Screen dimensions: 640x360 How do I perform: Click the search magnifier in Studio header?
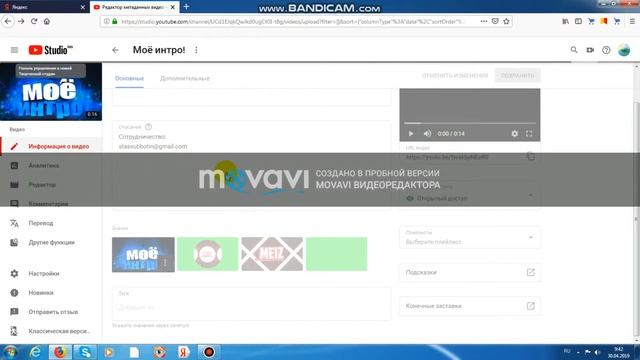(x=574, y=50)
